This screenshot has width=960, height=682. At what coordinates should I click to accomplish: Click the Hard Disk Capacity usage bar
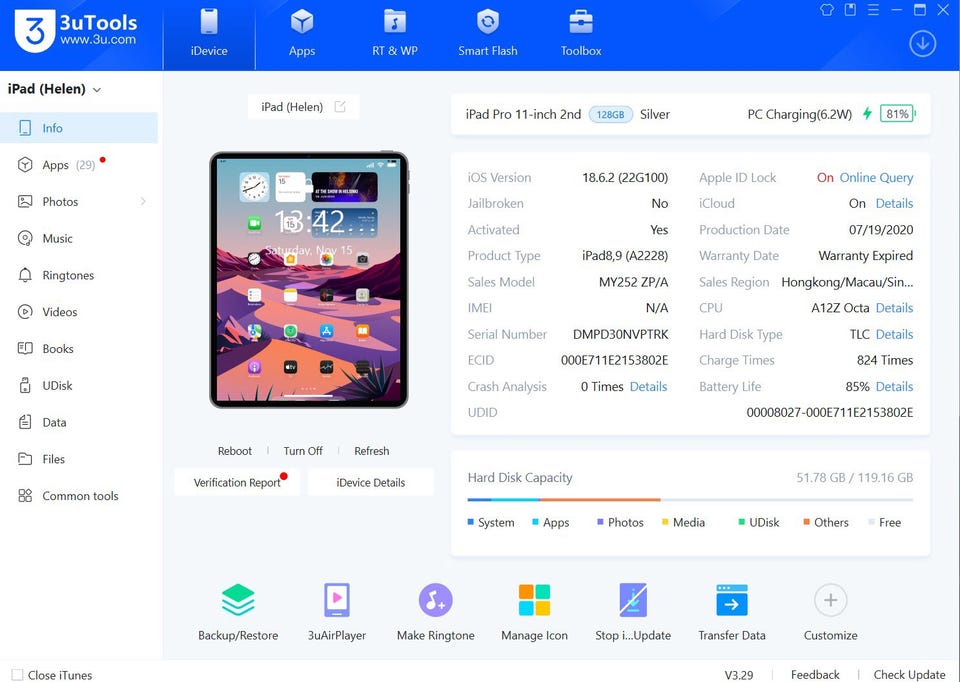(690, 500)
